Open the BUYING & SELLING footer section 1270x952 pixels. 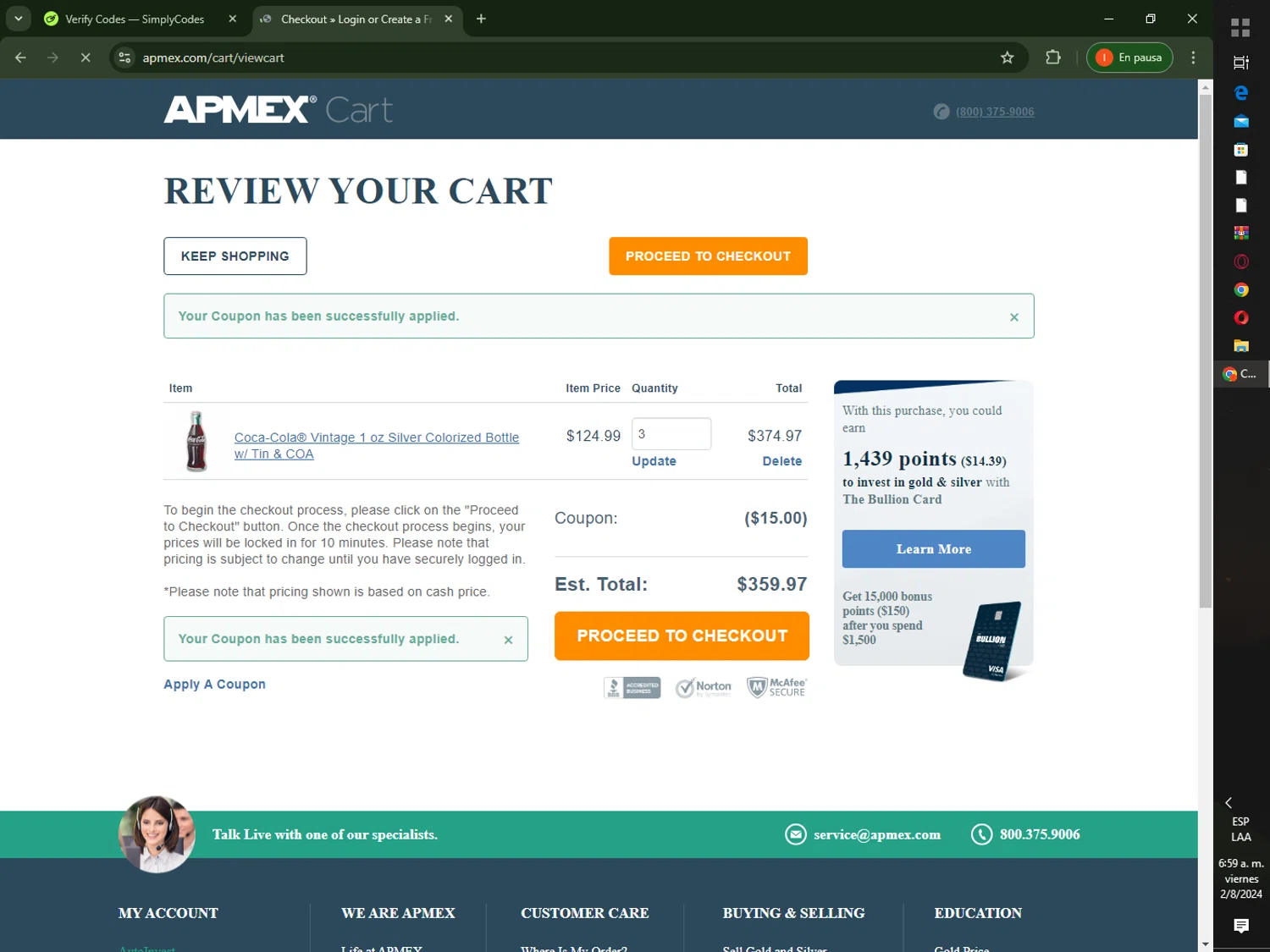793,913
